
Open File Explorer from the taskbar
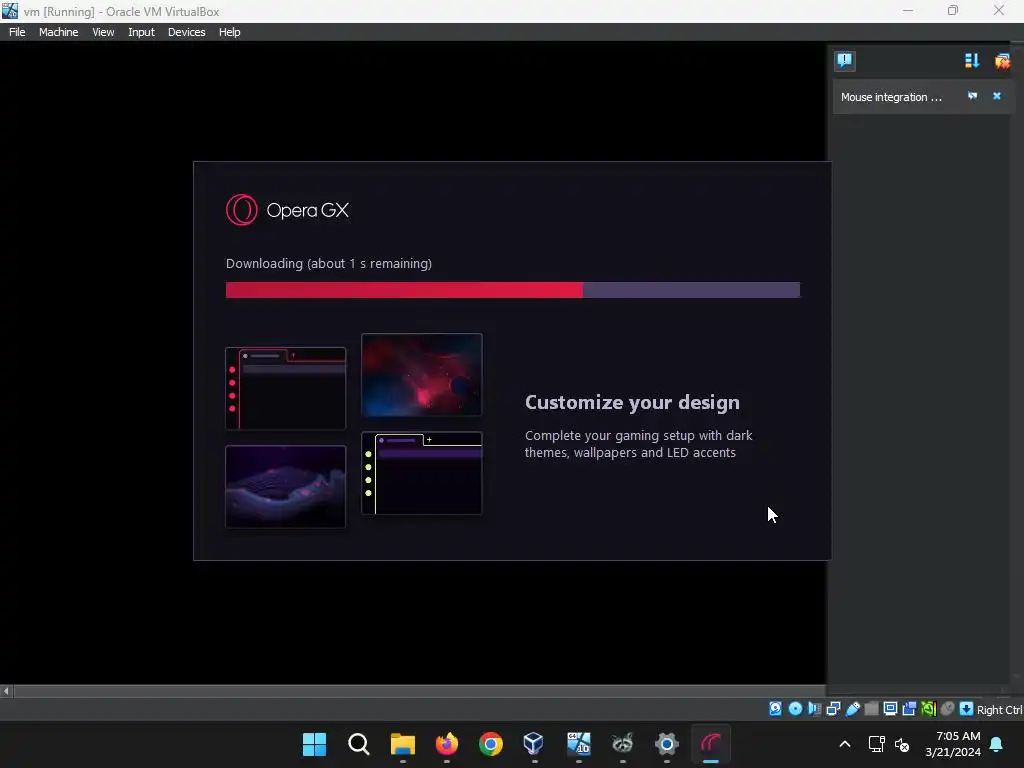click(402, 744)
